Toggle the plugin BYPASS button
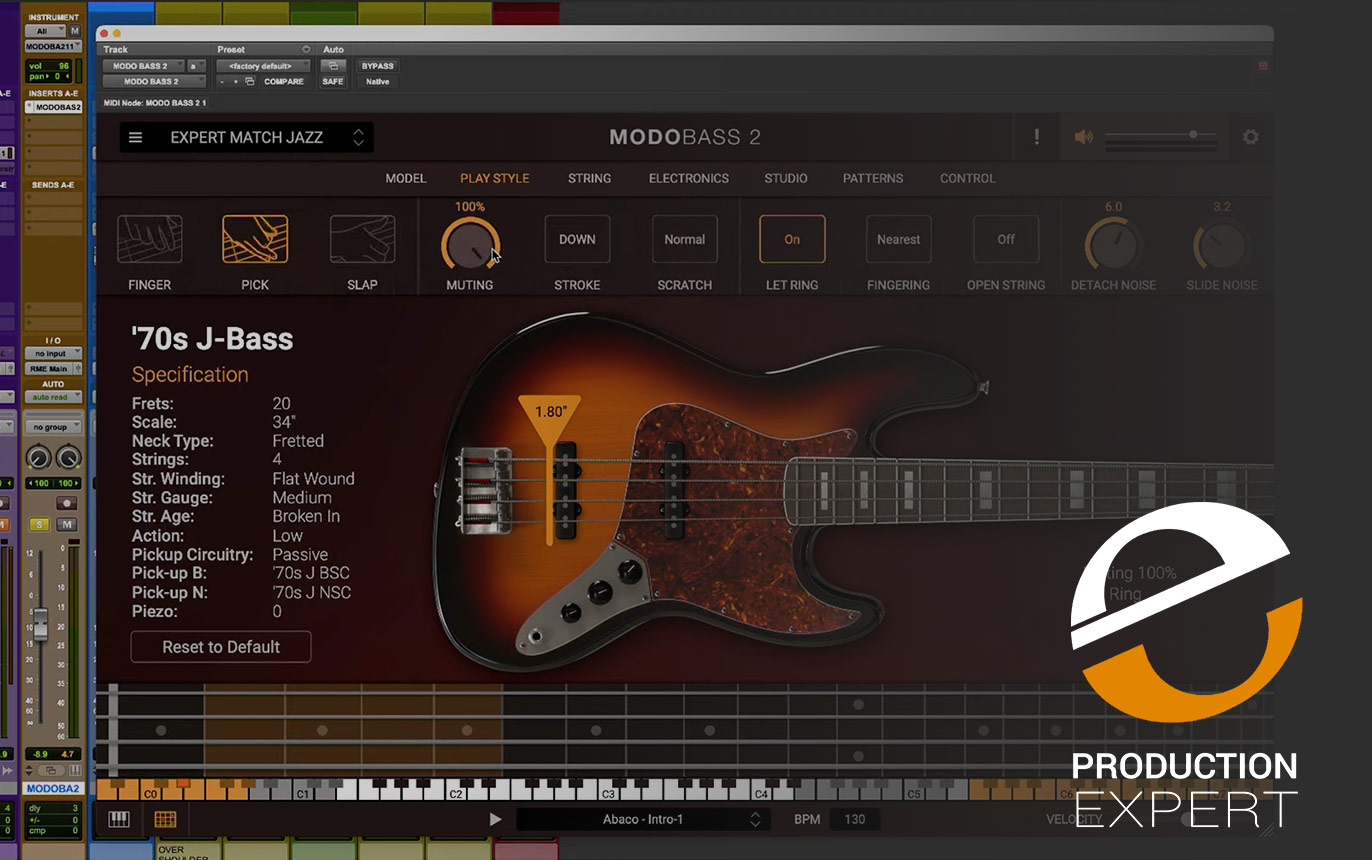 [377, 66]
